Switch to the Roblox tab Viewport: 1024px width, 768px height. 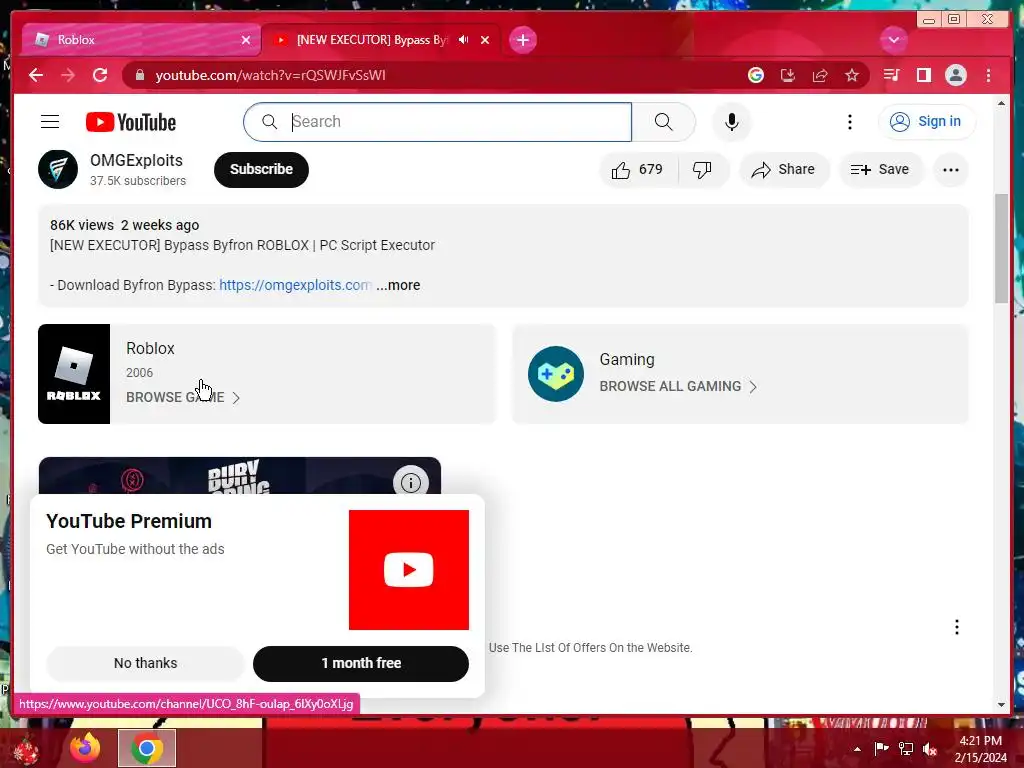tap(140, 40)
